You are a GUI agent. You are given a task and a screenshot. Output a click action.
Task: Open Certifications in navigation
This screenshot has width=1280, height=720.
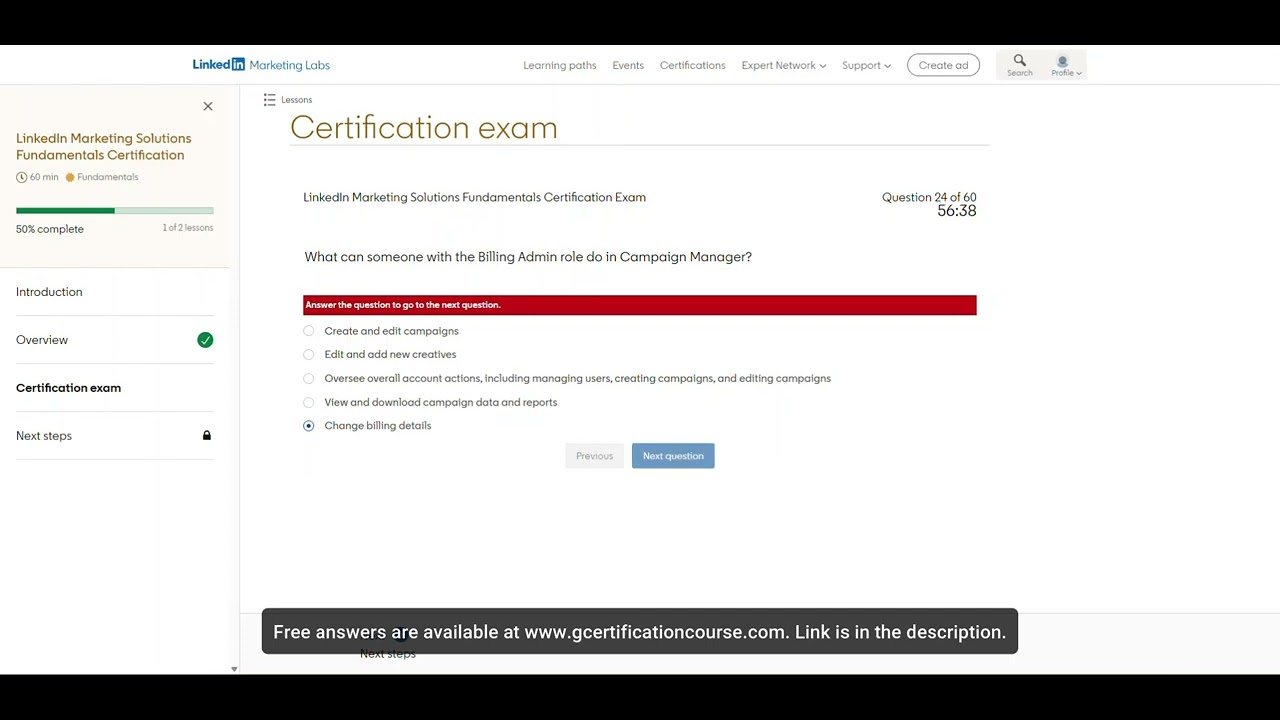[x=692, y=65]
